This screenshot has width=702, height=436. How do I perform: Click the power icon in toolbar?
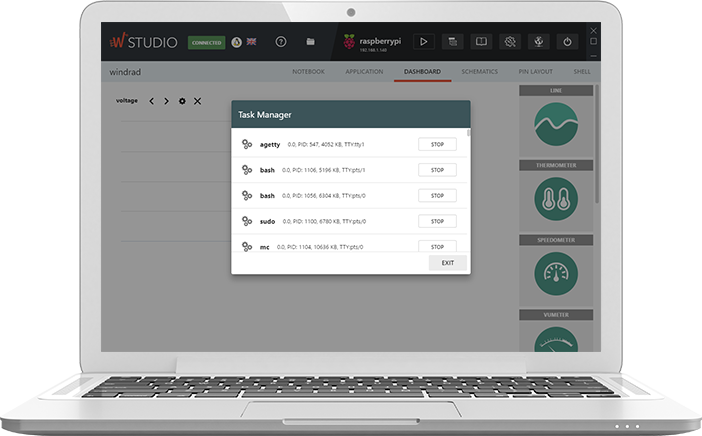567,42
